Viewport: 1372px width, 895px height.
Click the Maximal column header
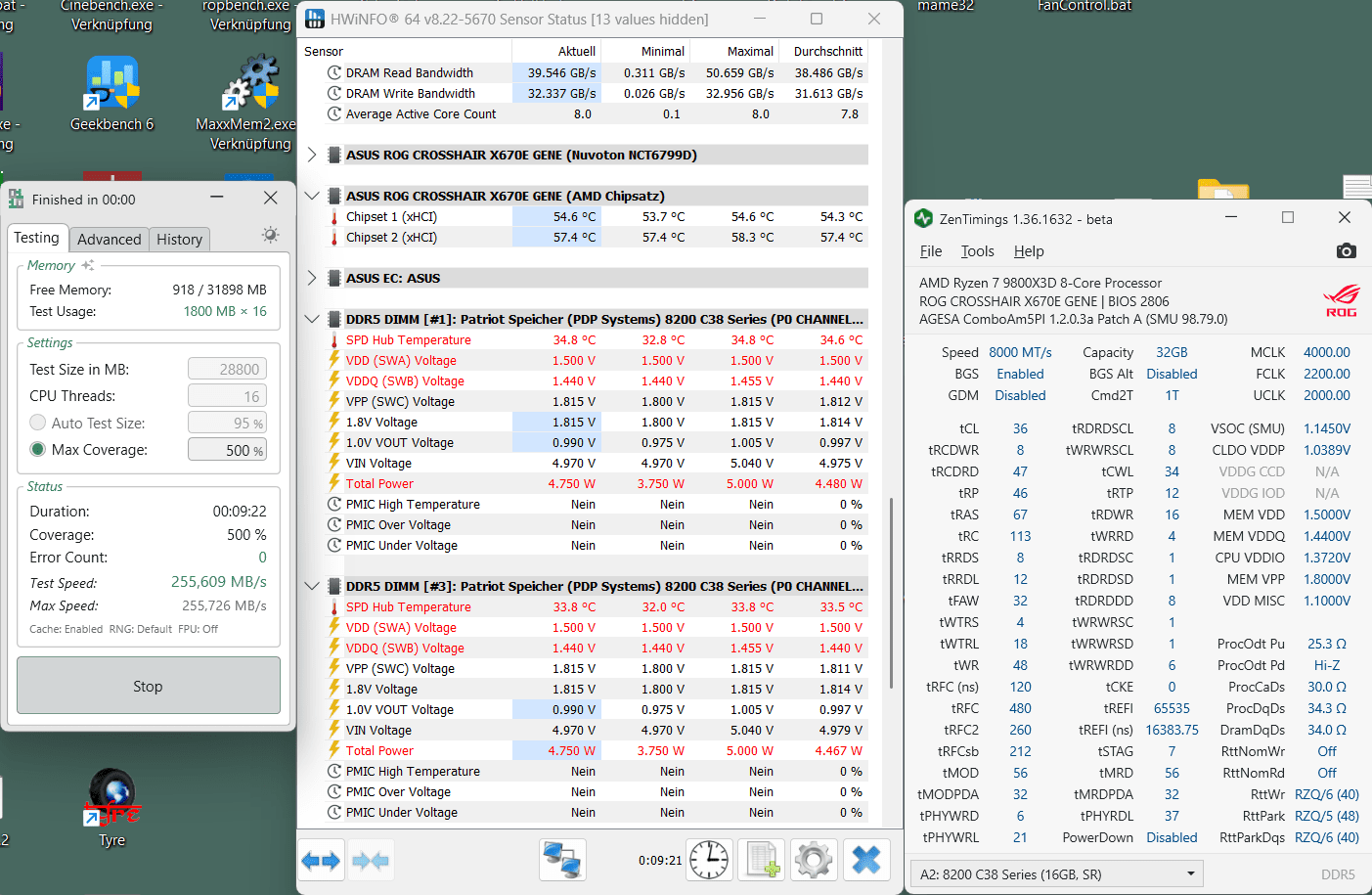(734, 52)
